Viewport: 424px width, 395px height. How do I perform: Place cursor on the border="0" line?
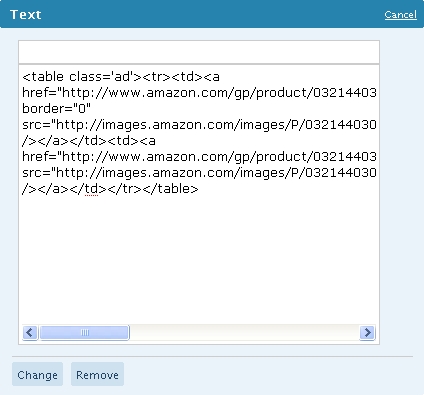pyautogui.click(x=56, y=109)
